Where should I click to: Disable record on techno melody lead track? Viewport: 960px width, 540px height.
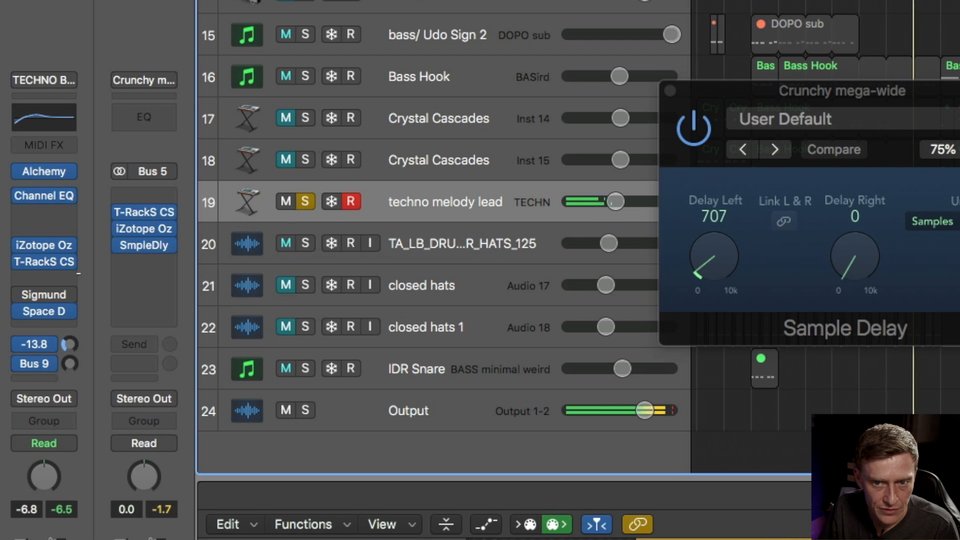[x=351, y=201]
